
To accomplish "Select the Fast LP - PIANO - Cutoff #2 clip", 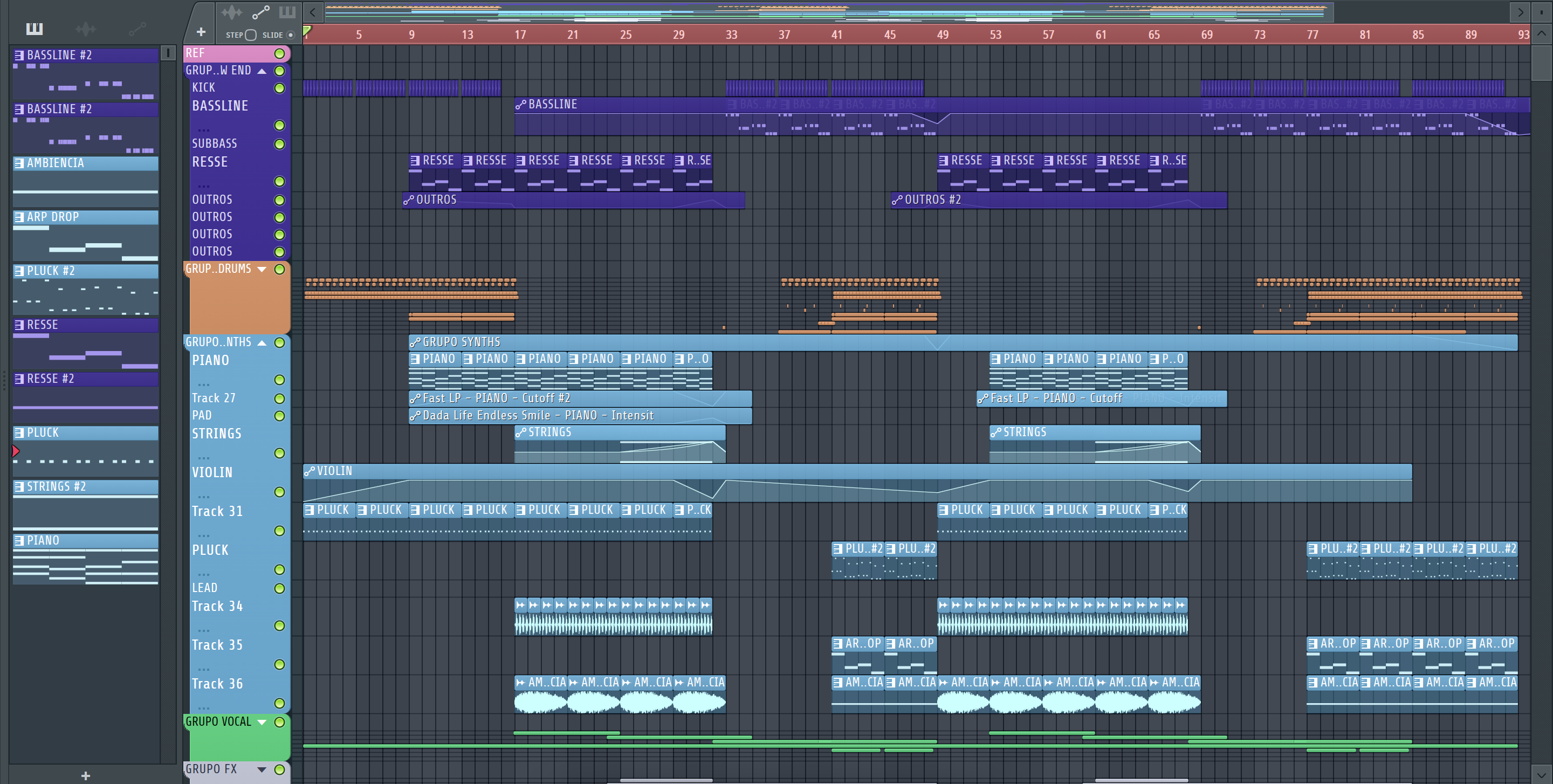I will [x=581, y=398].
